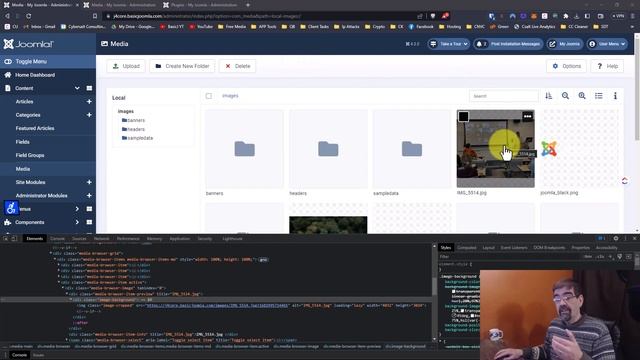Screen dimensions: 640x360
Task: Click the Joomla logo in sidebar
Action: coord(29,44)
